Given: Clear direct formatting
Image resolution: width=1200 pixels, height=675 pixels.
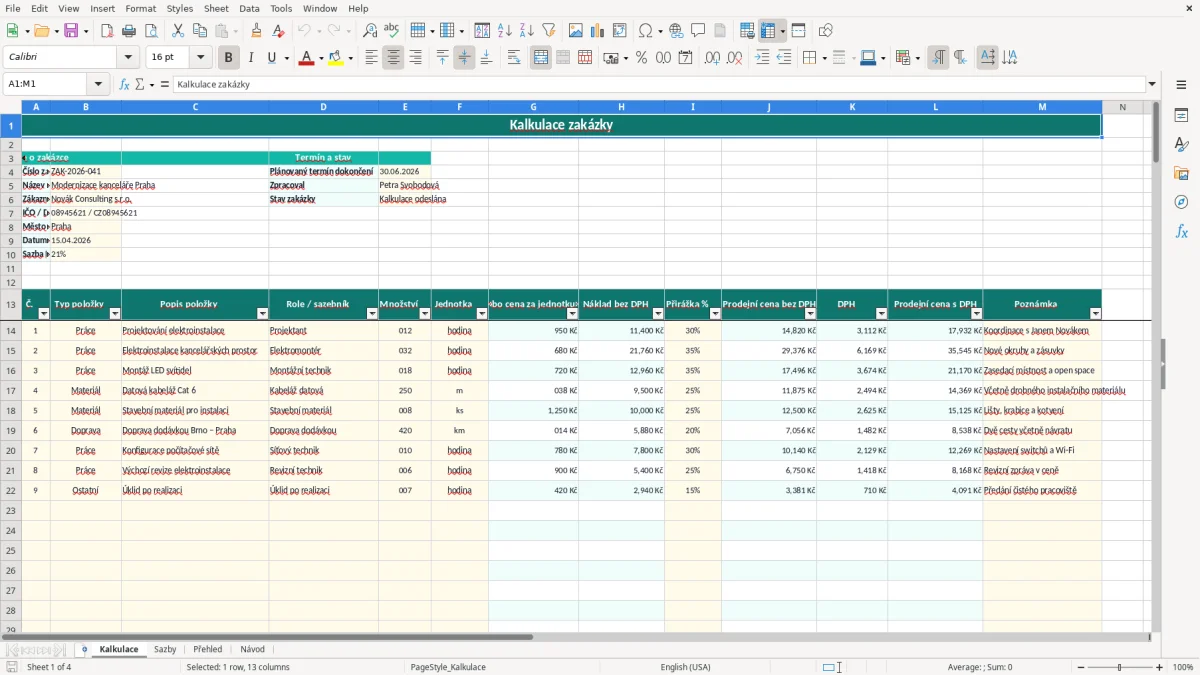Looking at the screenshot, I should (278, 31).
